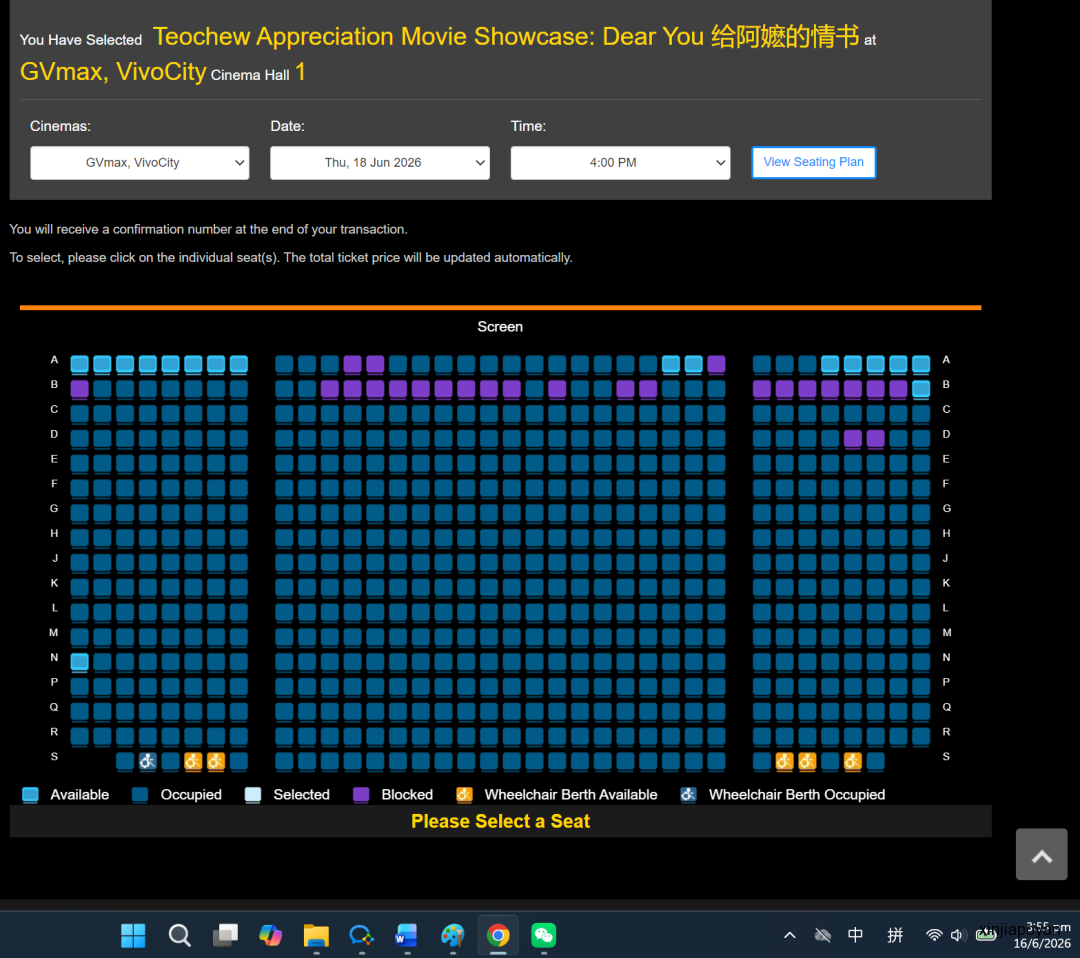
Task: Open the Wi-Fi network tray icon
Action: point(934,935)
